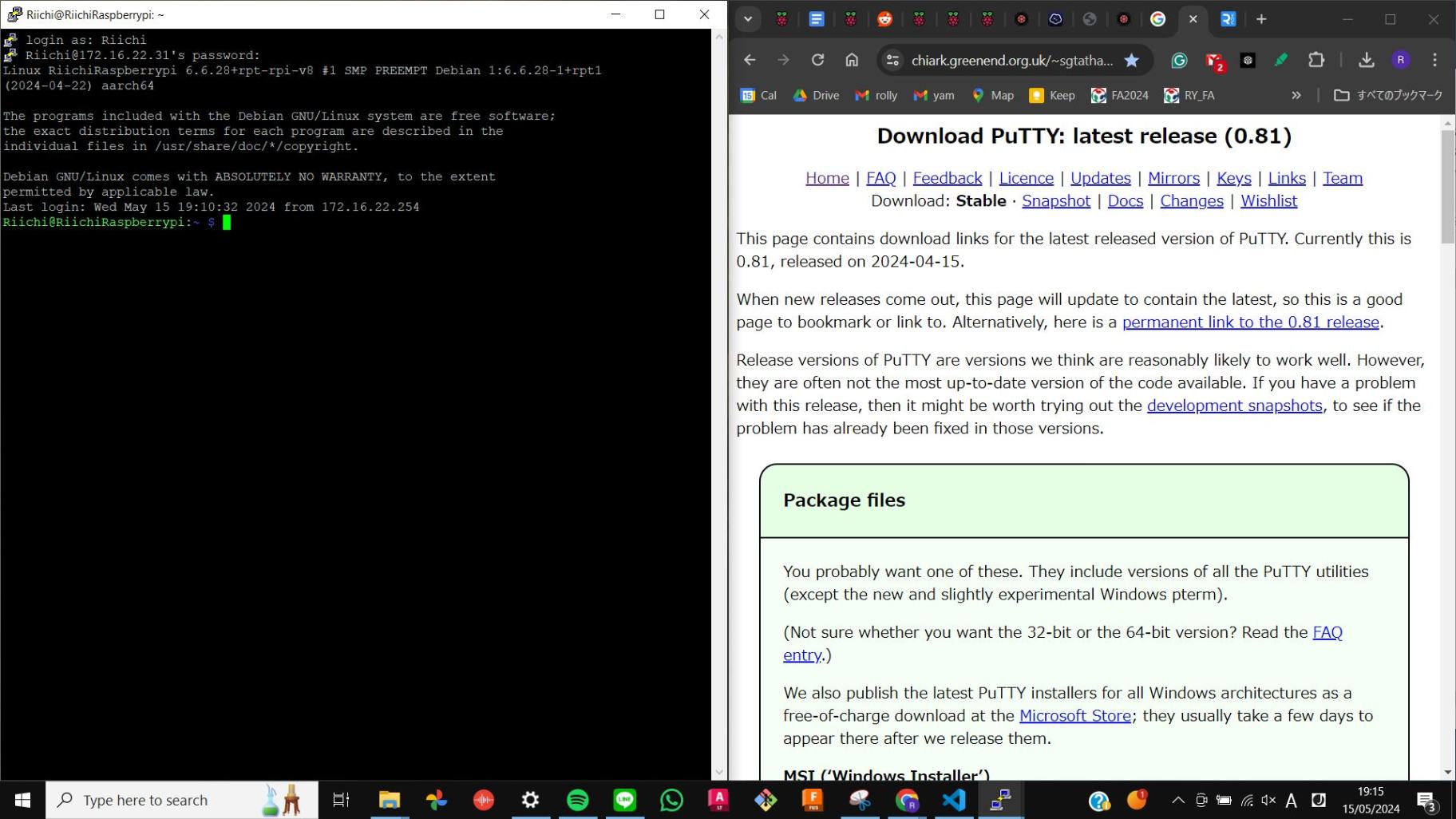Open the Mirrors link
Image resolution: width=1456 pixels, height=819 pixels.
tap(1173, 178)
